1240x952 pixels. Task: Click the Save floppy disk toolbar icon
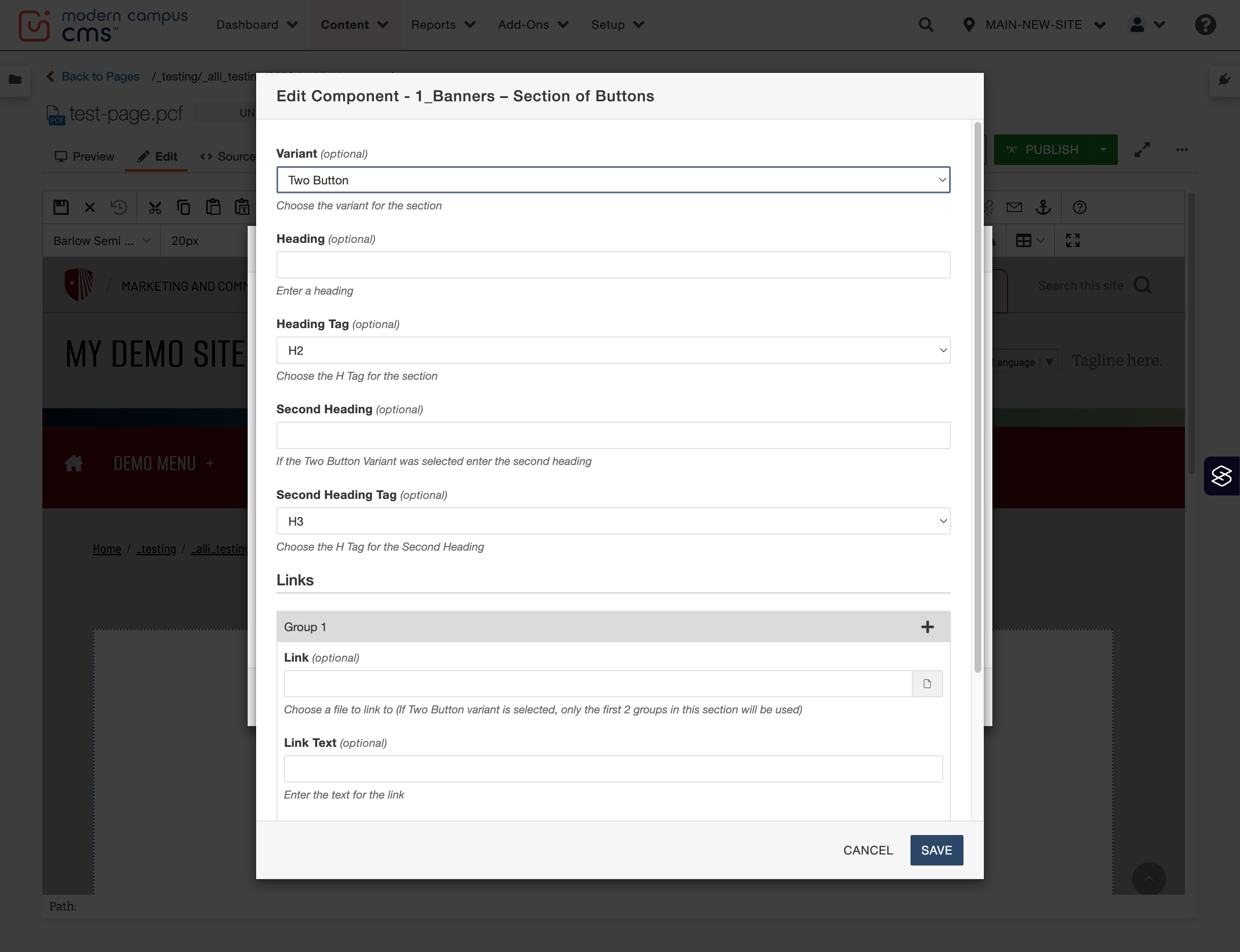(61, 207)
